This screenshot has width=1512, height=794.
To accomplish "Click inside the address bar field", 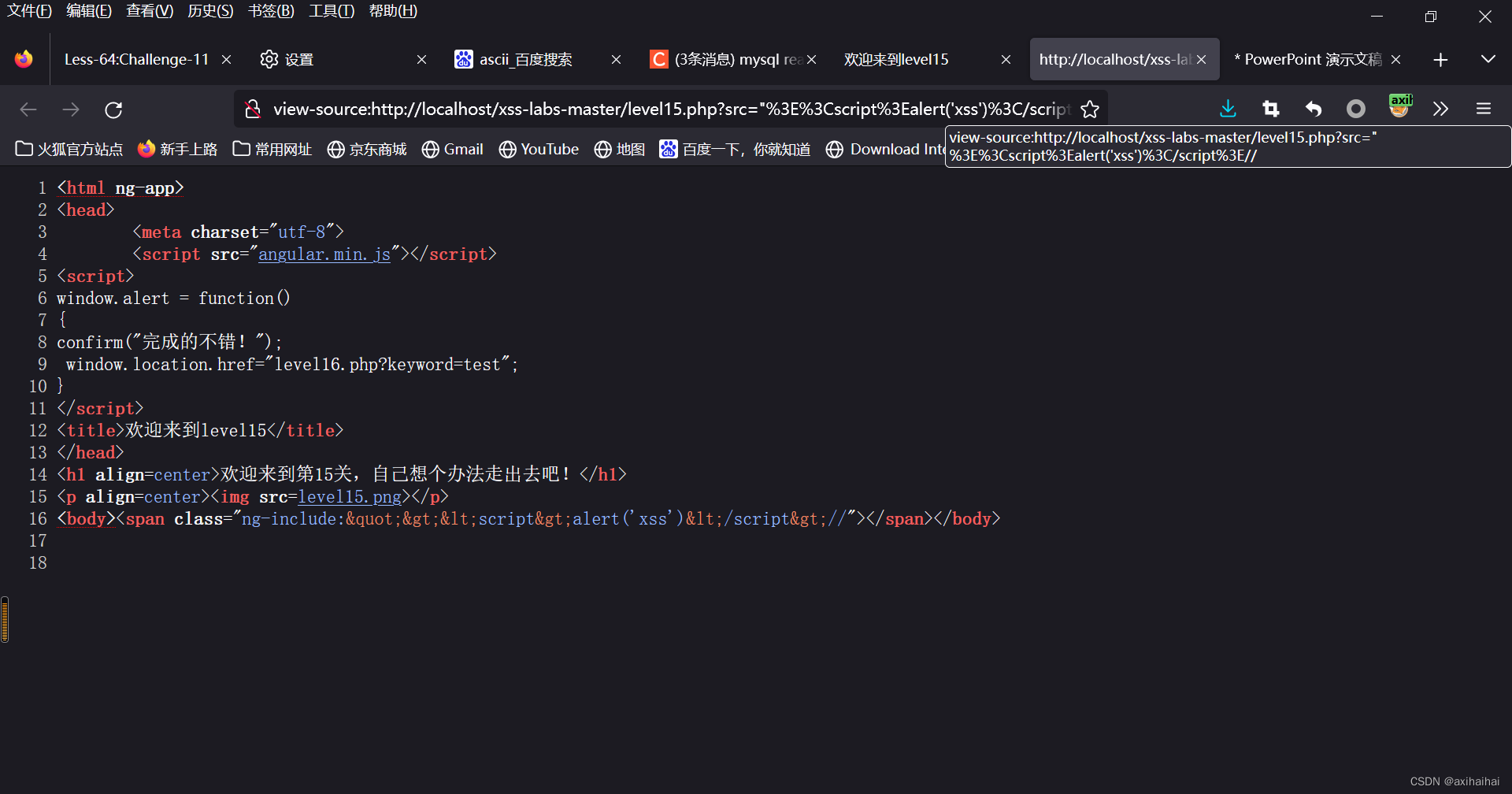I will 669,109.
